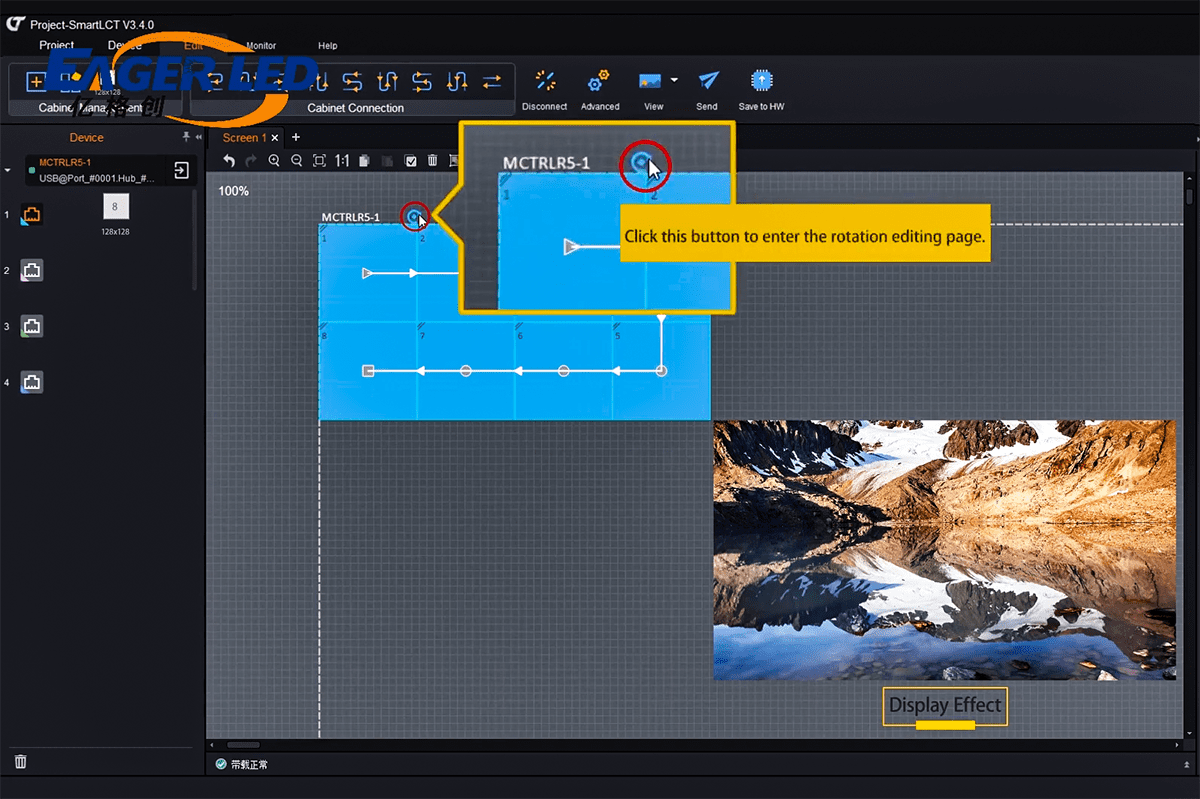Click the 8 cabinet thumbnail labeled 128x128
The height and width of the screenshot is (799, 1200).
click(115, 207)
